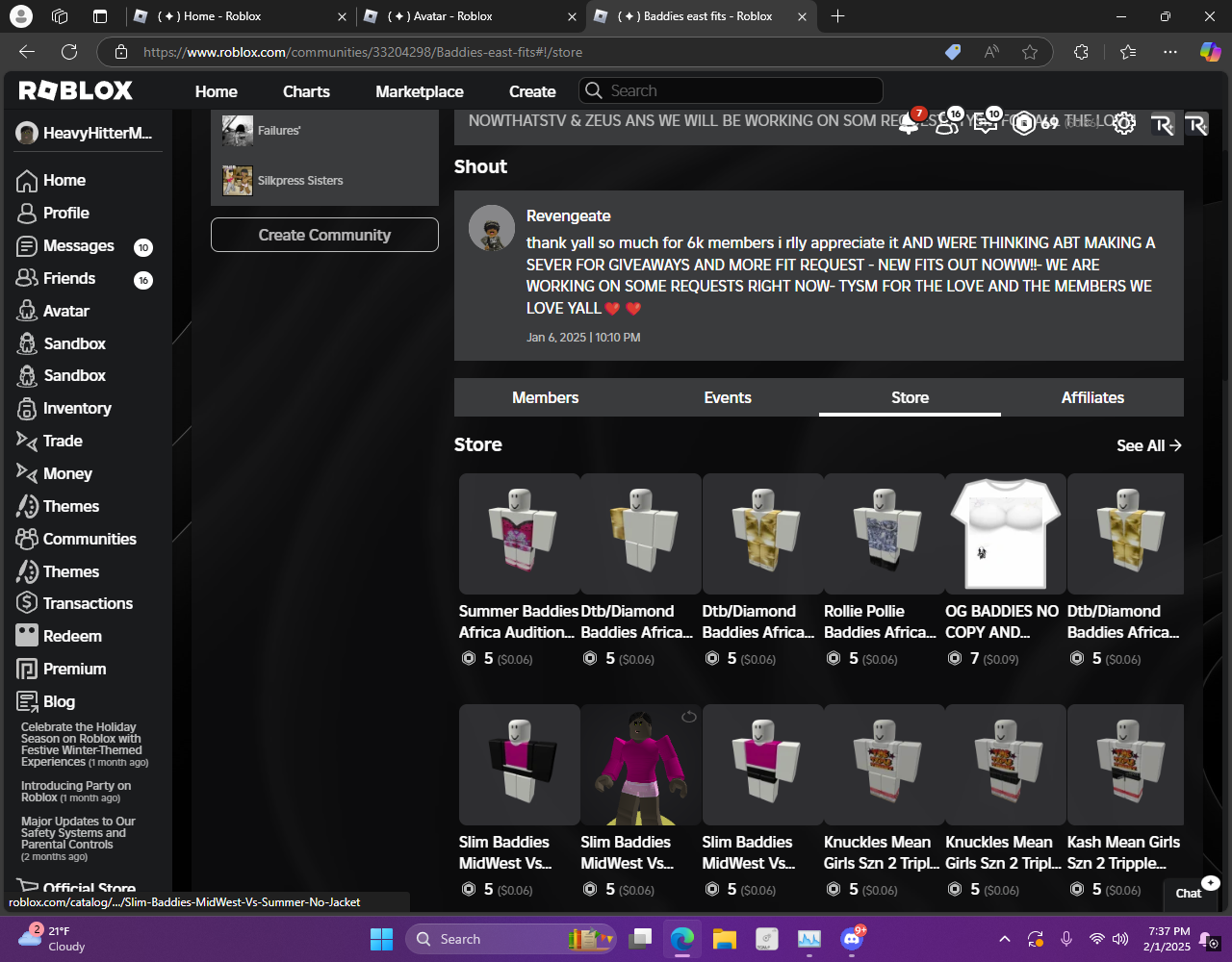Click the rotate icon on pink avatar thumbnail
1232x962 pixels.
click(x=689, y=717)
